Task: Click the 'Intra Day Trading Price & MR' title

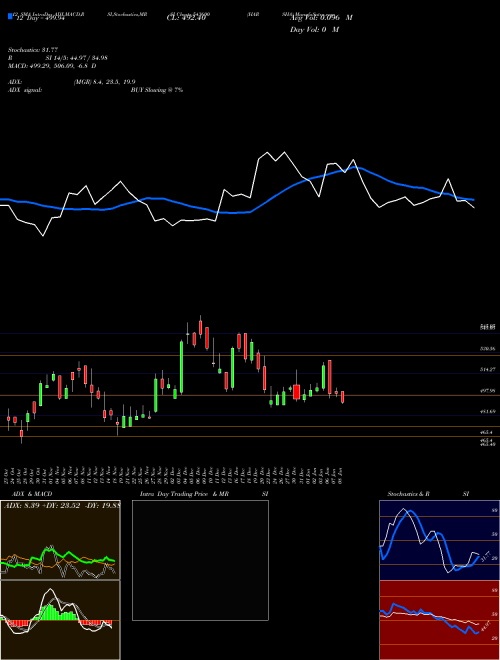Action: [x=184, y=494]
